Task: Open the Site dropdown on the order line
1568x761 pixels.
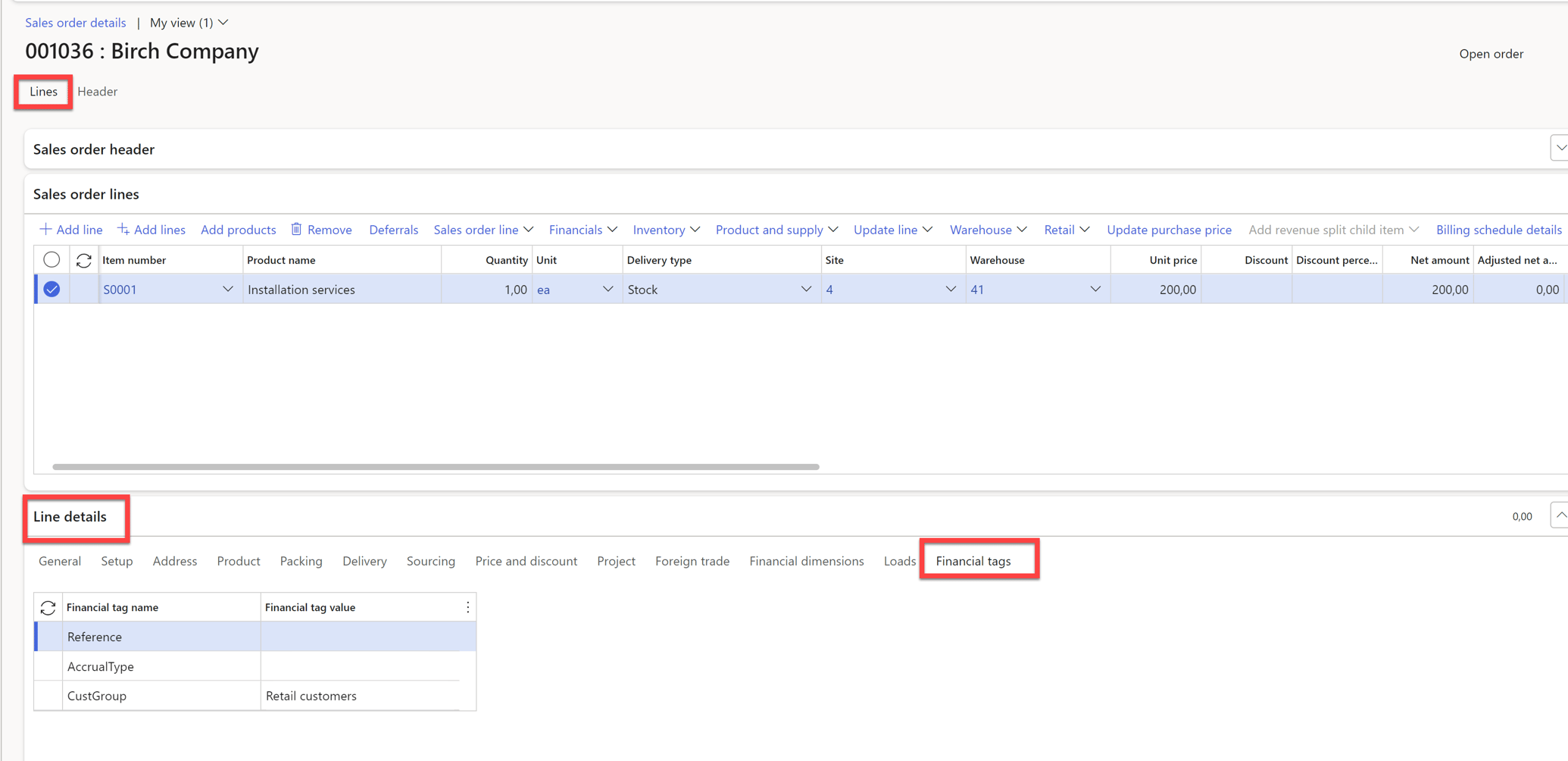Action: [x=950, y=289]
